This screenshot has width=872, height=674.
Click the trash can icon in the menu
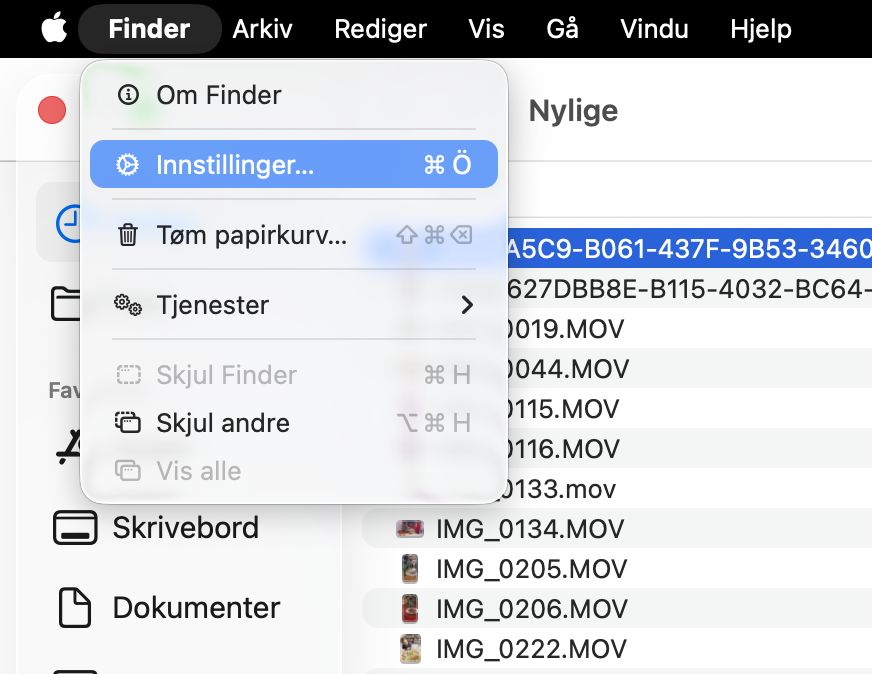pos(128,235)
